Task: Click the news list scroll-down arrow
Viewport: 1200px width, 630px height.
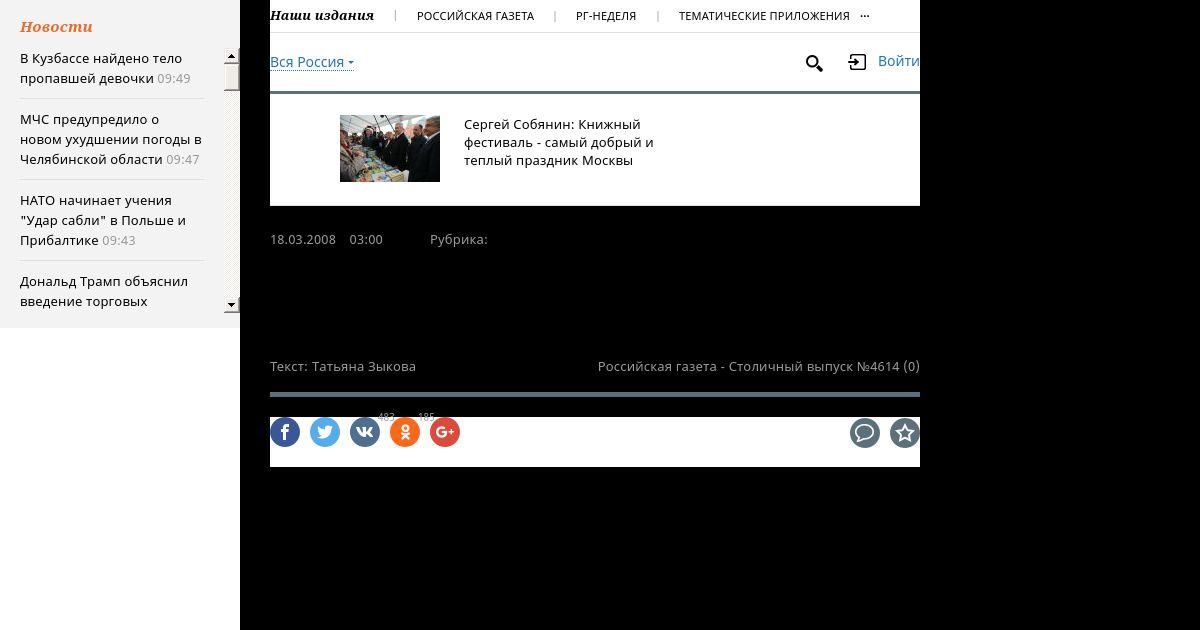Action: pyautogui.click(x=232, y=304)
